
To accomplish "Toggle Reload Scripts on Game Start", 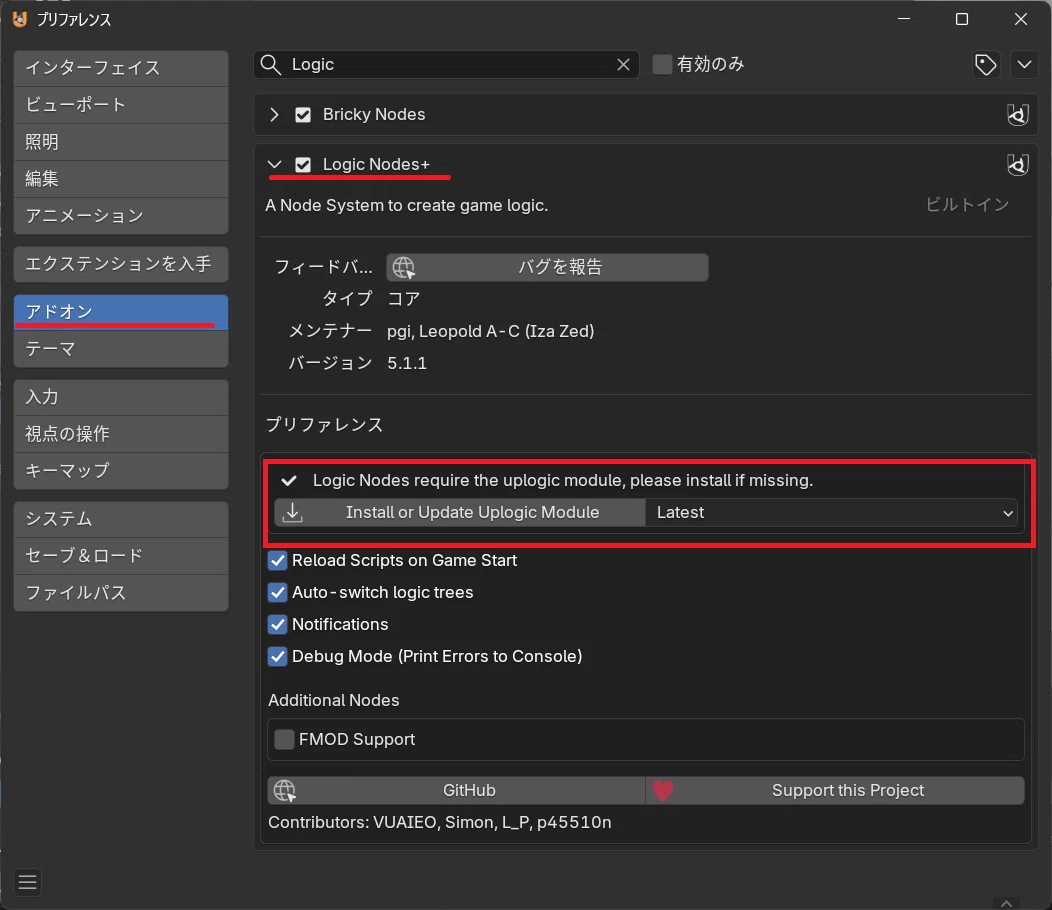I will point(277,560).
